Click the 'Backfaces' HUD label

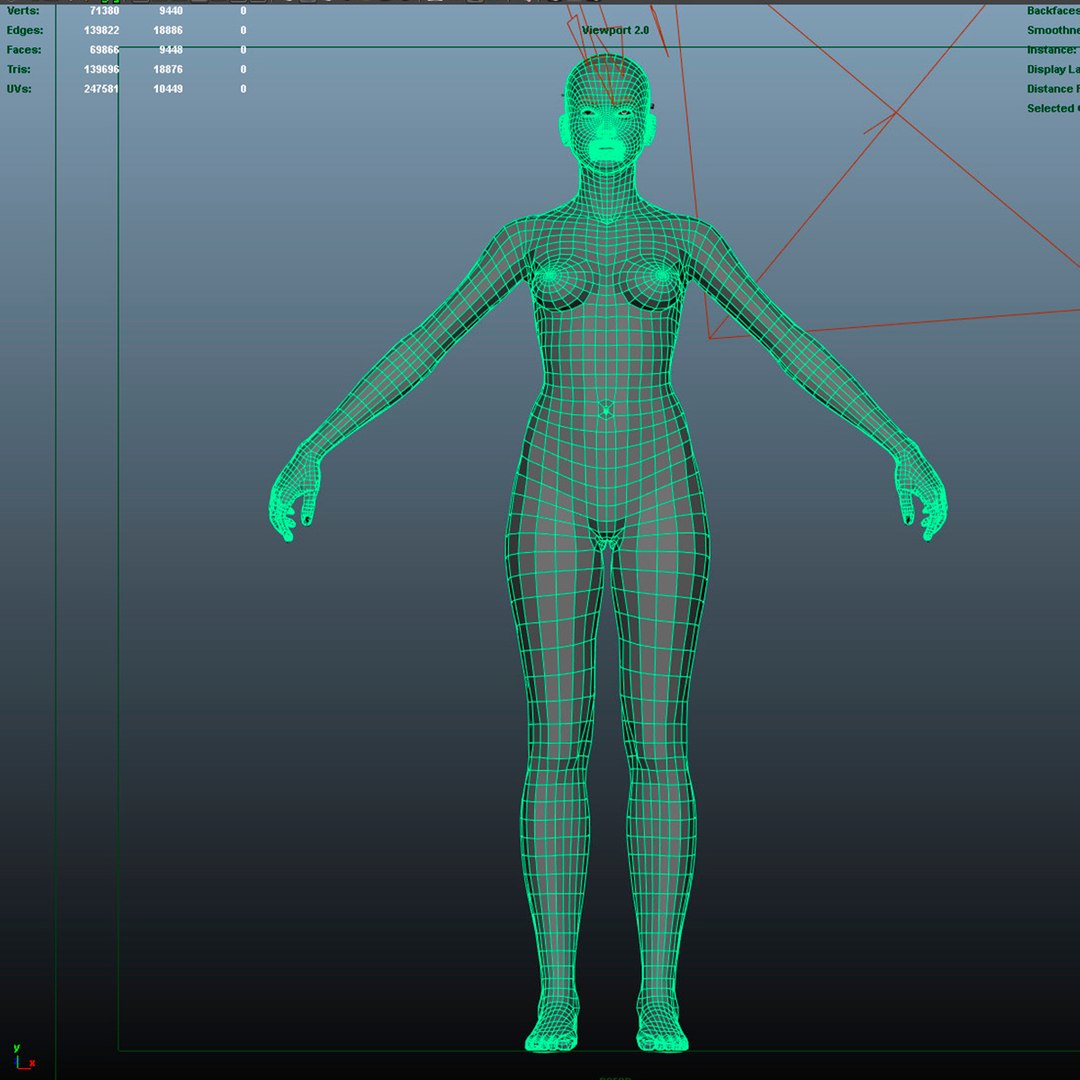[x=1053, y=11]
